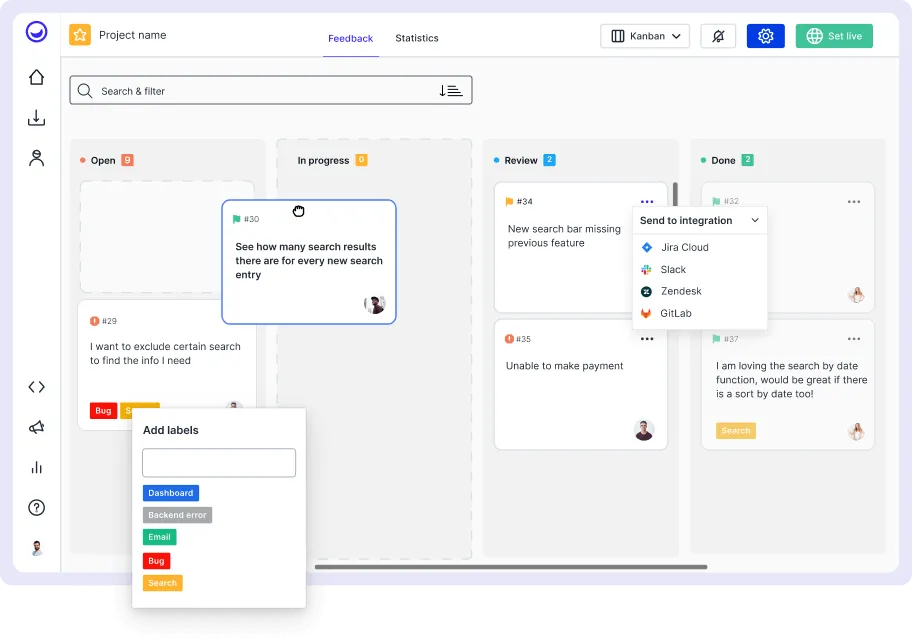Select the Home icon in the sidebar
This screenshot has height=640, width=912.
36,76
